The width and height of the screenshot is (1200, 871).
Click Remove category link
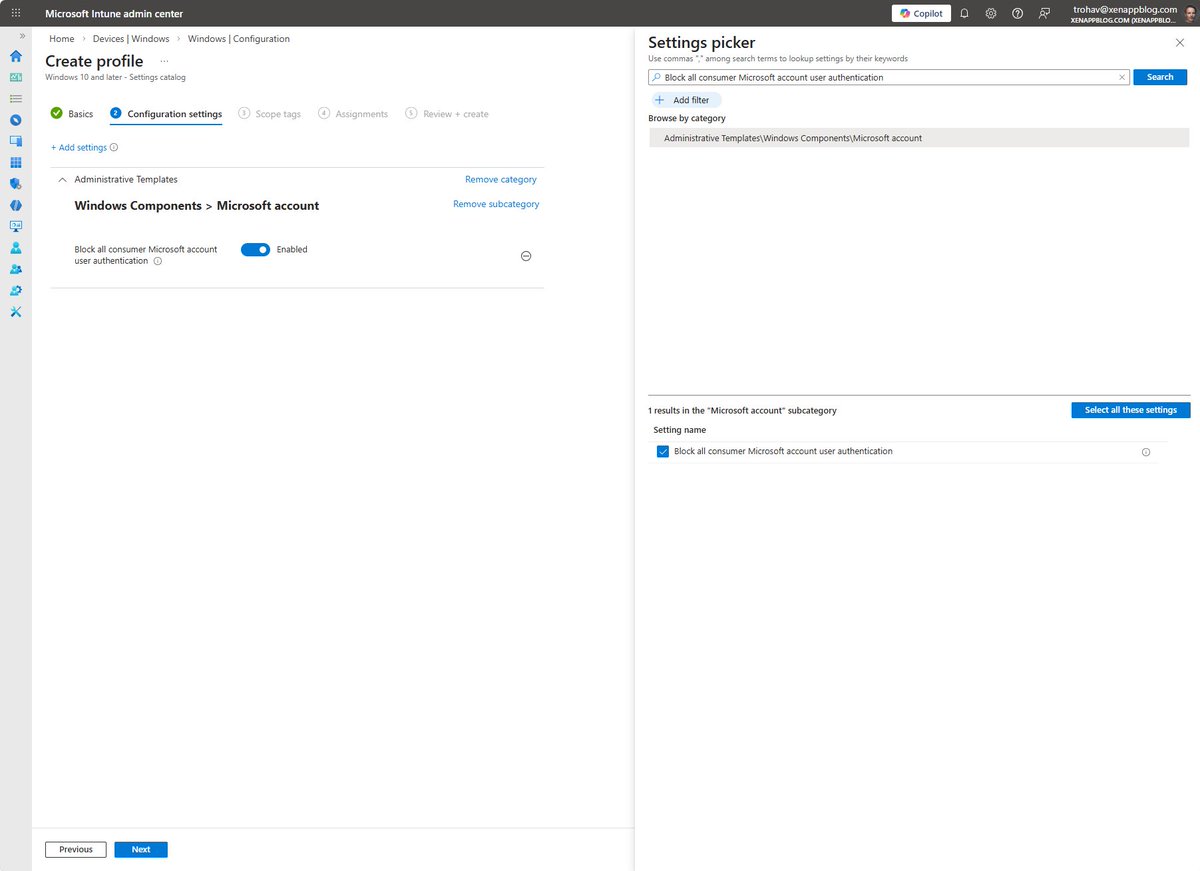[x=501, y=180]
